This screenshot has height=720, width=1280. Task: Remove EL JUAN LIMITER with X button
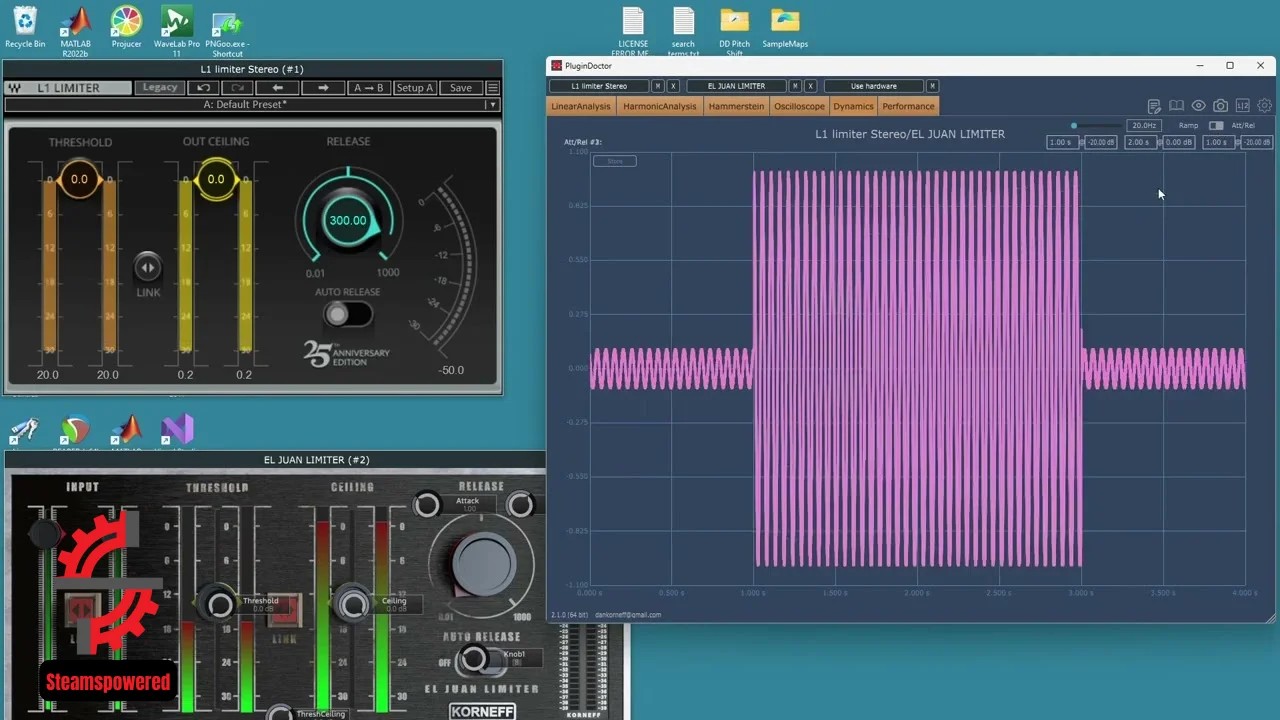[811, 86]
